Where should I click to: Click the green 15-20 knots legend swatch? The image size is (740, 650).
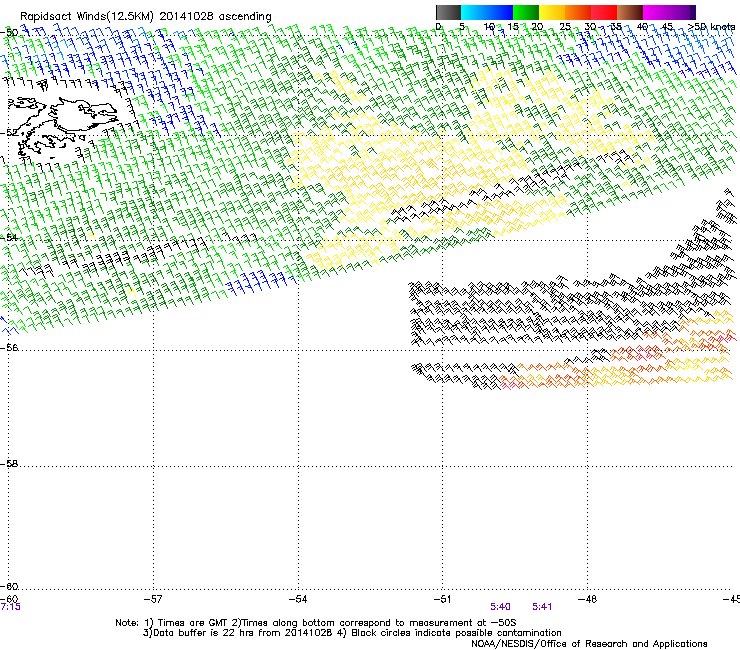526,12
